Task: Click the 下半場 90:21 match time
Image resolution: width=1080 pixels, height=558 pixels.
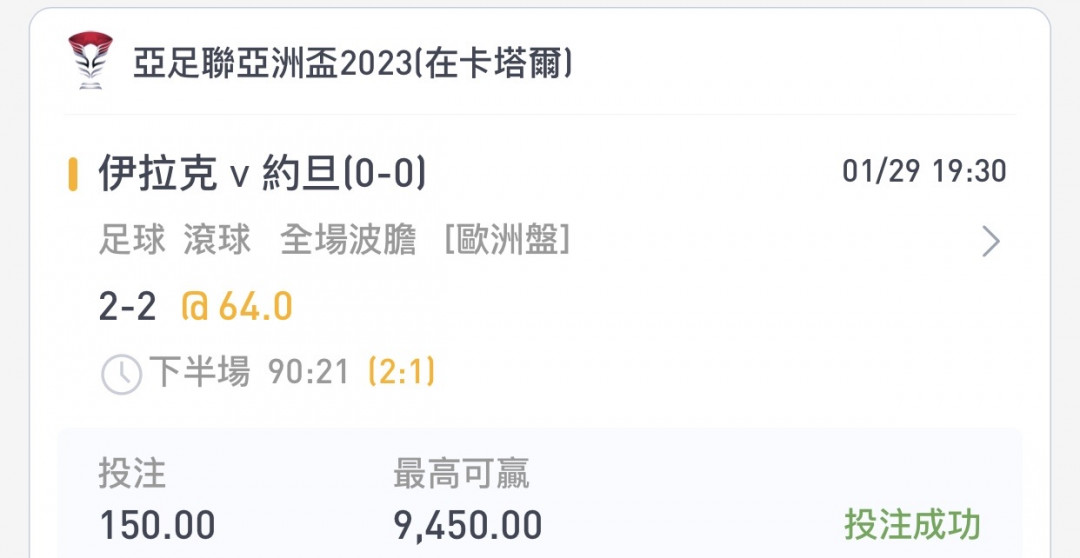Action: (249, 373)
